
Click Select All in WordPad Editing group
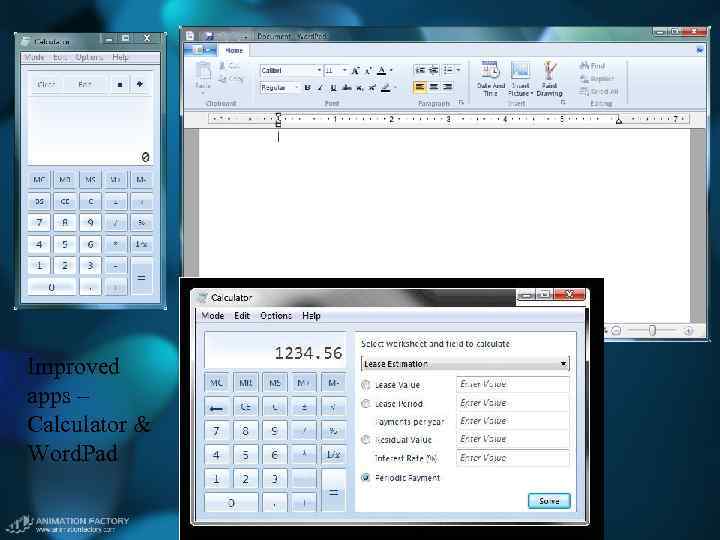(599, 91)
